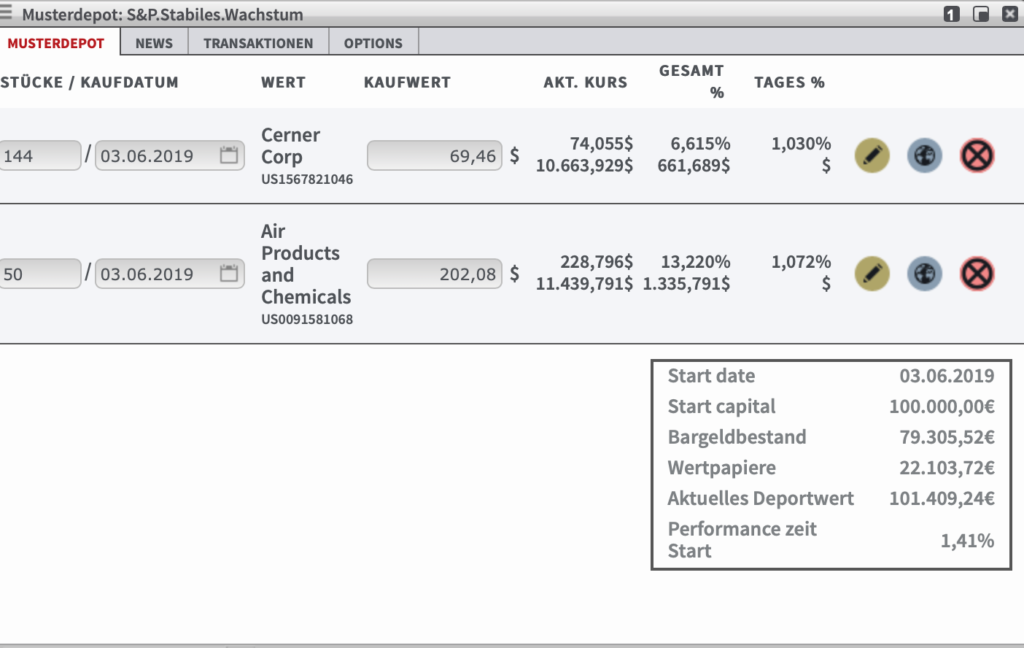Select the OPTIONS tab
Screen dimensions: 1024x648
pyautogui.click(x=373, y=43)
